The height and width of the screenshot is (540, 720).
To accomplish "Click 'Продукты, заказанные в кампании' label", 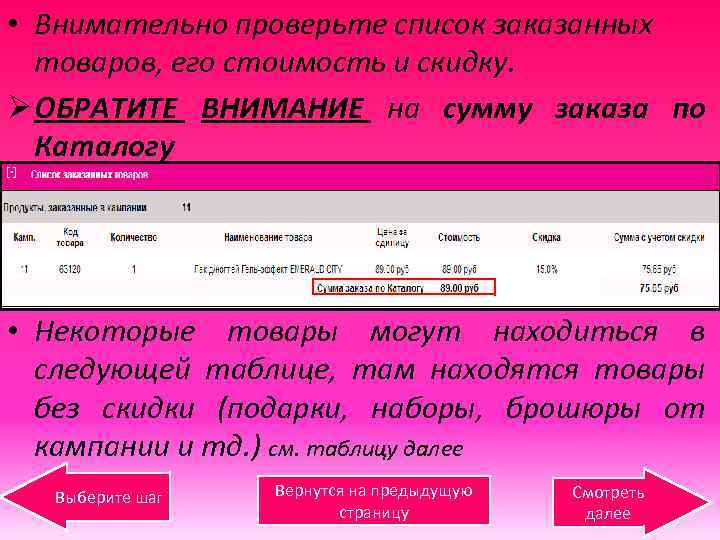I will pos(75,207).
